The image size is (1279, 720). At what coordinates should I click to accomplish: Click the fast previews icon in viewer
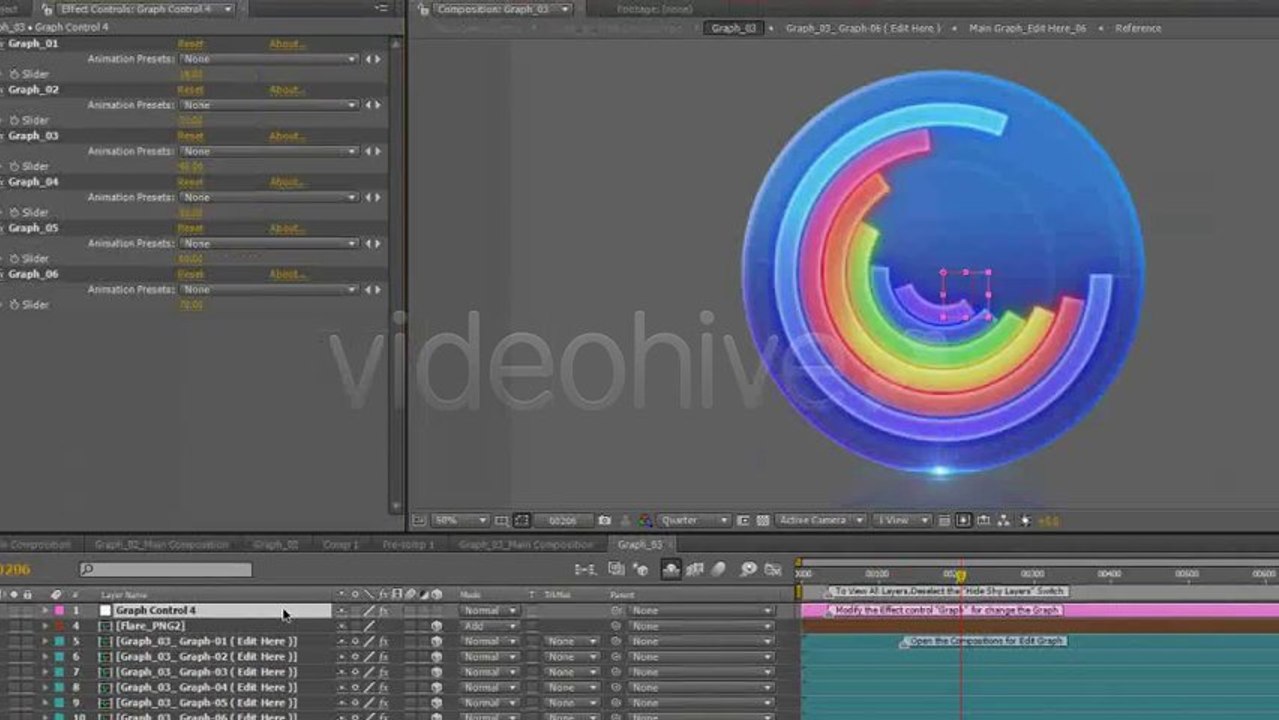pos(964,520)
